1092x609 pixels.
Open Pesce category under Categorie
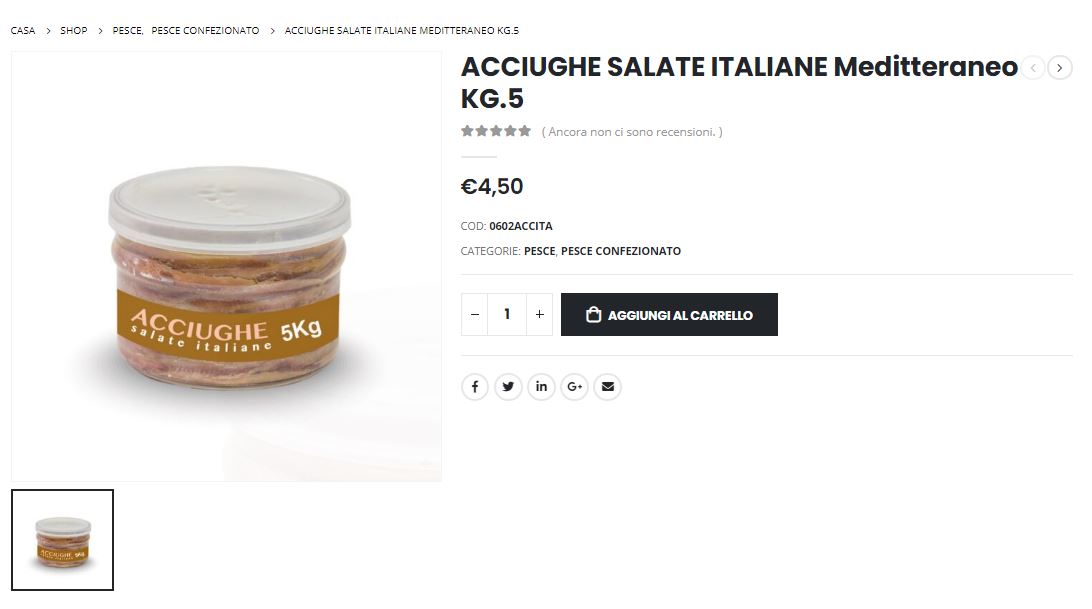click(539, 251)
